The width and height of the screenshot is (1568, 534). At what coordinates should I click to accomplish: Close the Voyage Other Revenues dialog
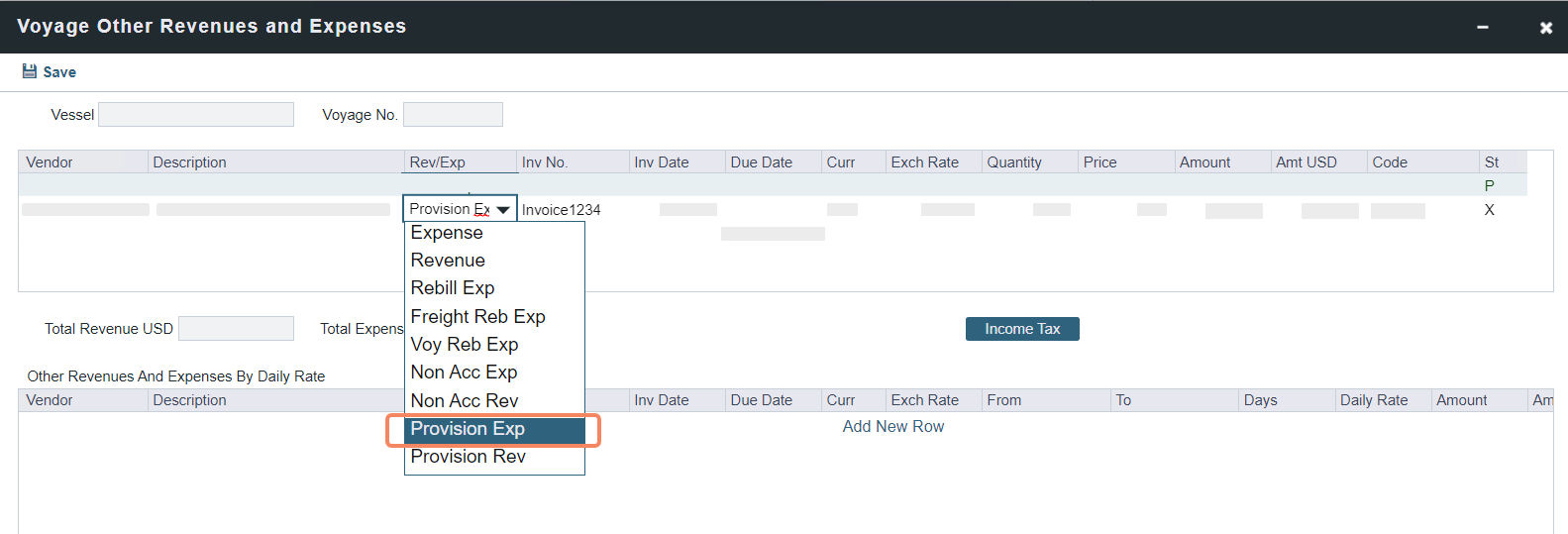point(1545,28)
